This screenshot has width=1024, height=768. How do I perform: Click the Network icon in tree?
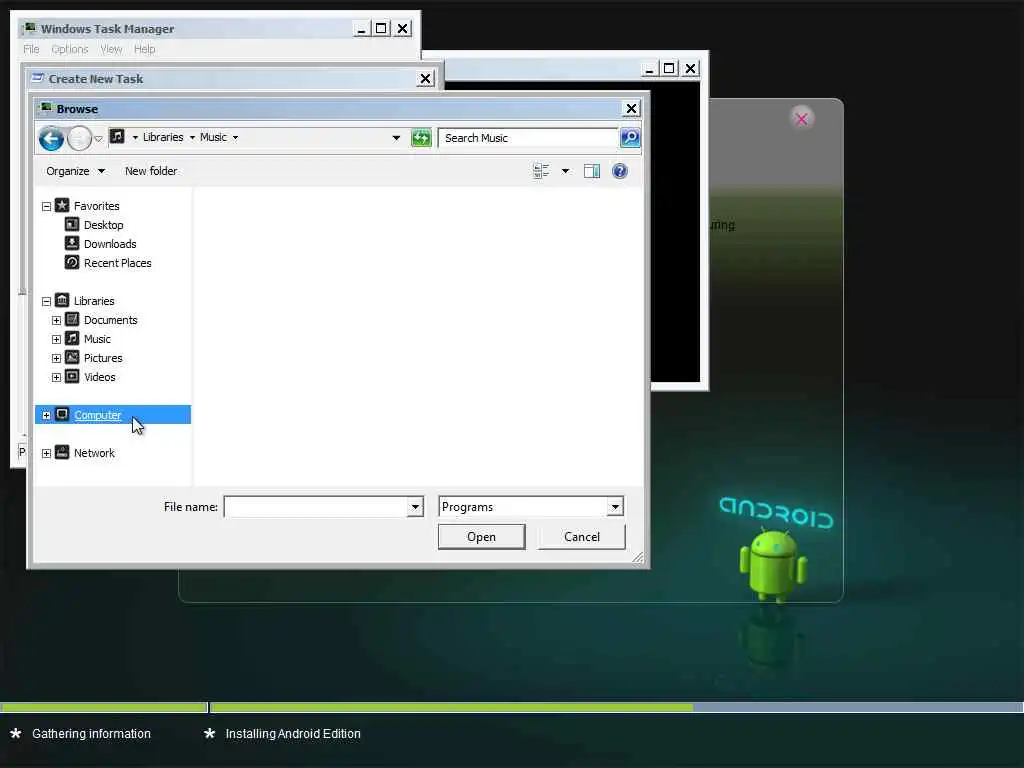pyautogui.click(x=62, y=452)
